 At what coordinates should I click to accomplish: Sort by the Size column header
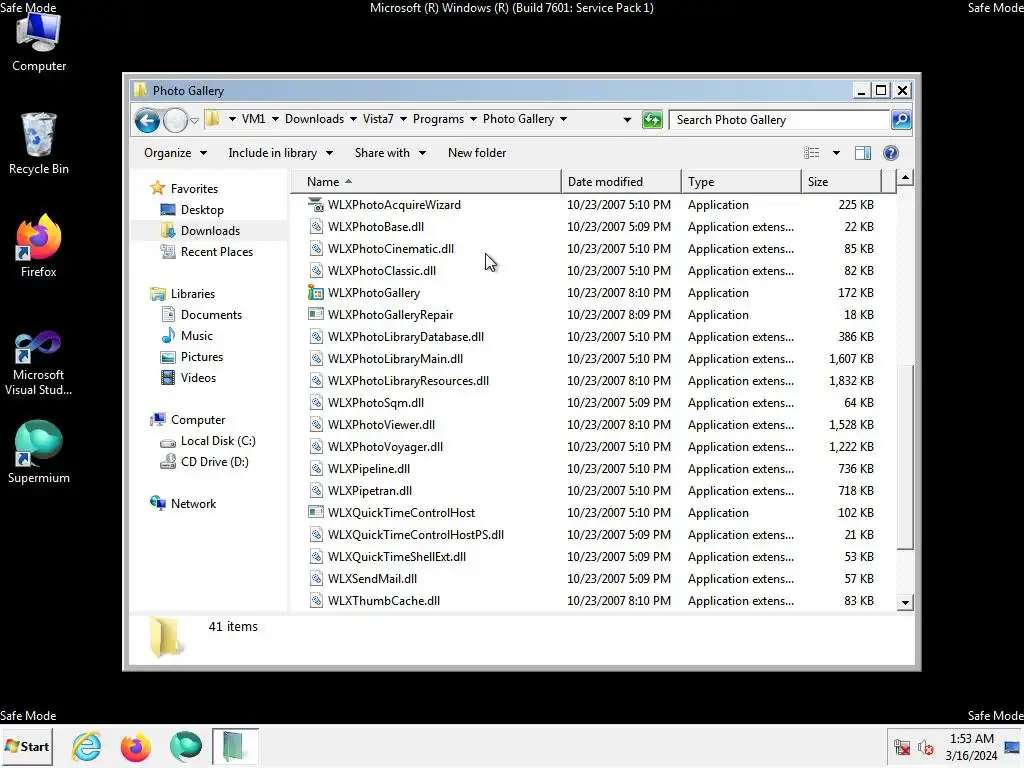841,182
